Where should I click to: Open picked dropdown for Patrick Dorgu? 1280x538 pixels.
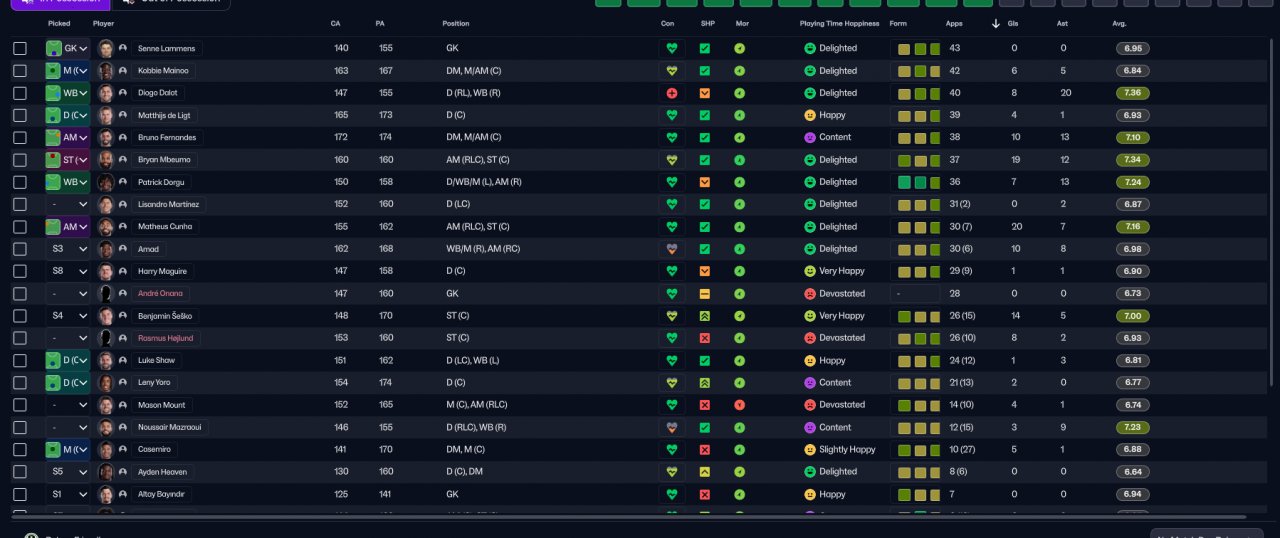67,182
